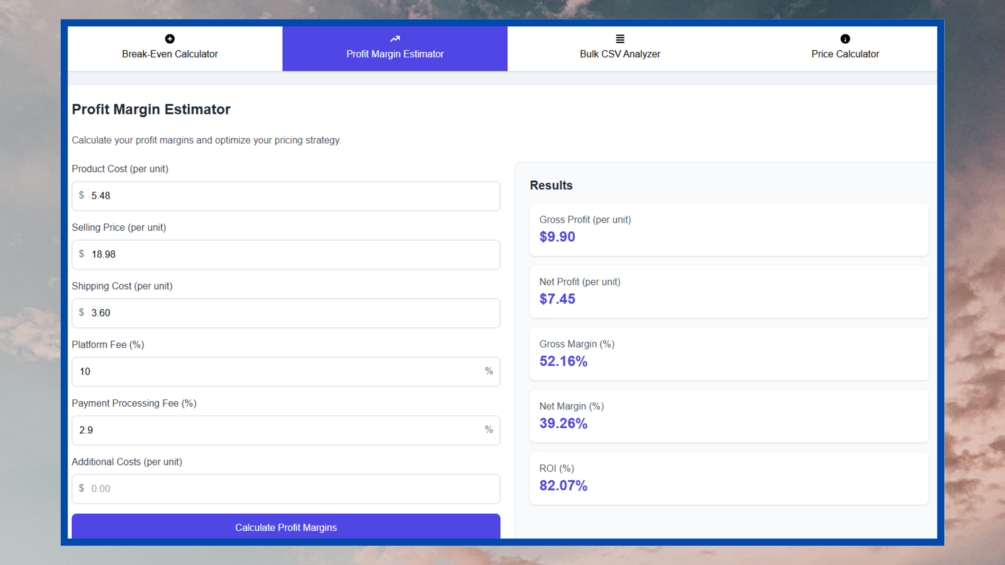
Task: Select the Profit Margin Estimator tab
Action: 395,49
